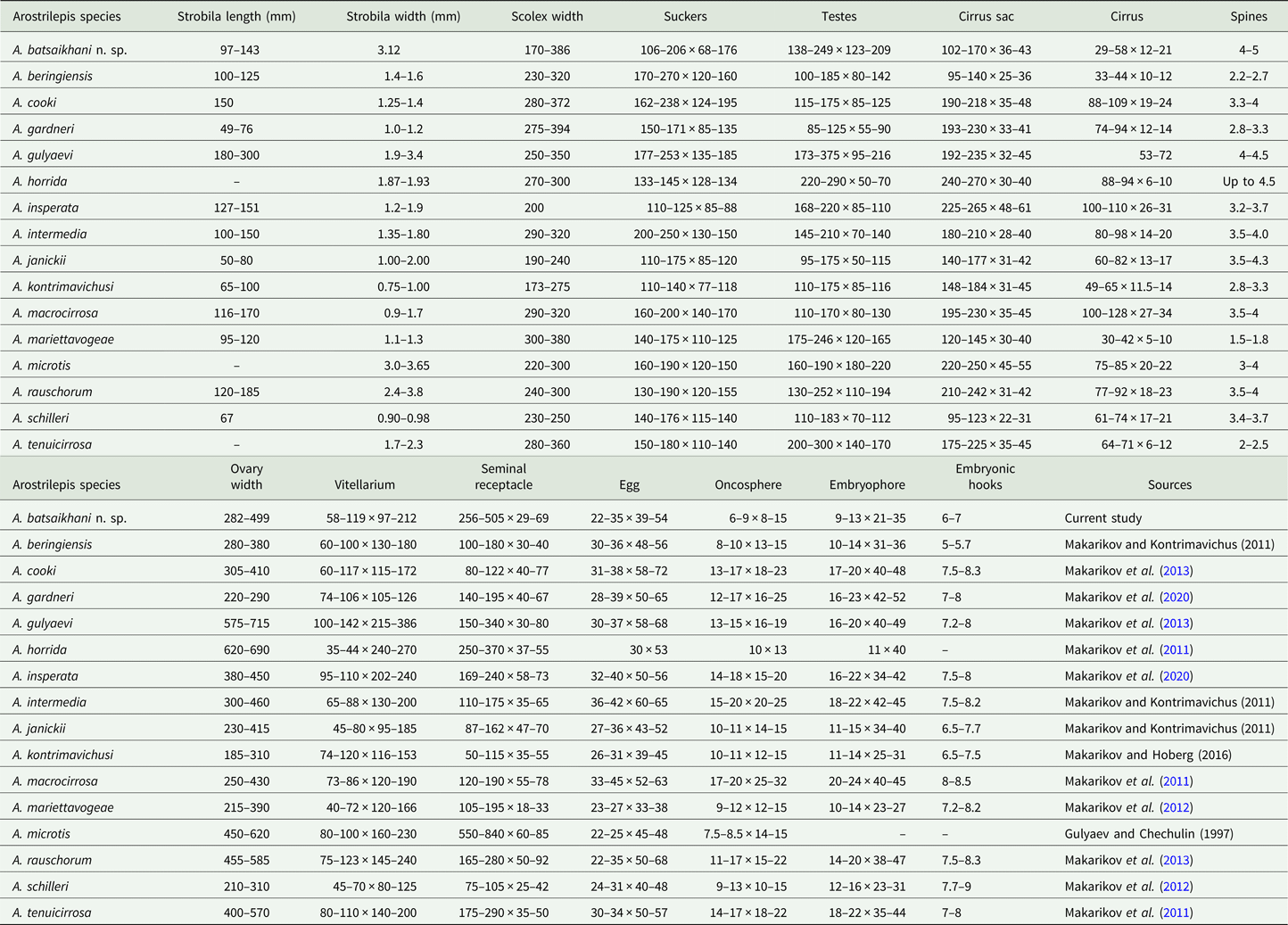Click the 2013 citation for A. rauschorum
The height and width of the screenshot is (925, 1288).
click(x=1176, y=861)
